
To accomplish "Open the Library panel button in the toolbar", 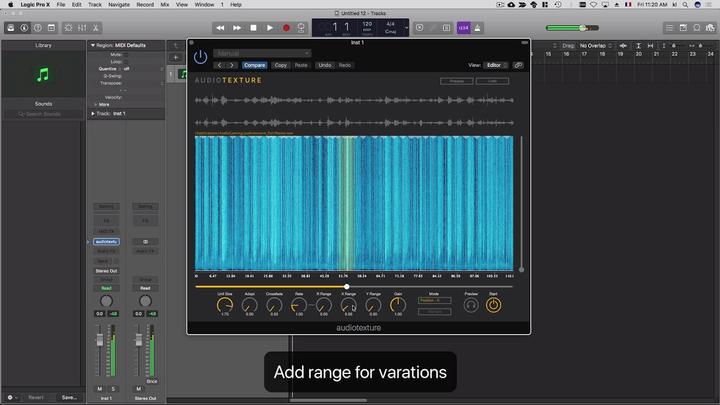I will pos(11,28).
